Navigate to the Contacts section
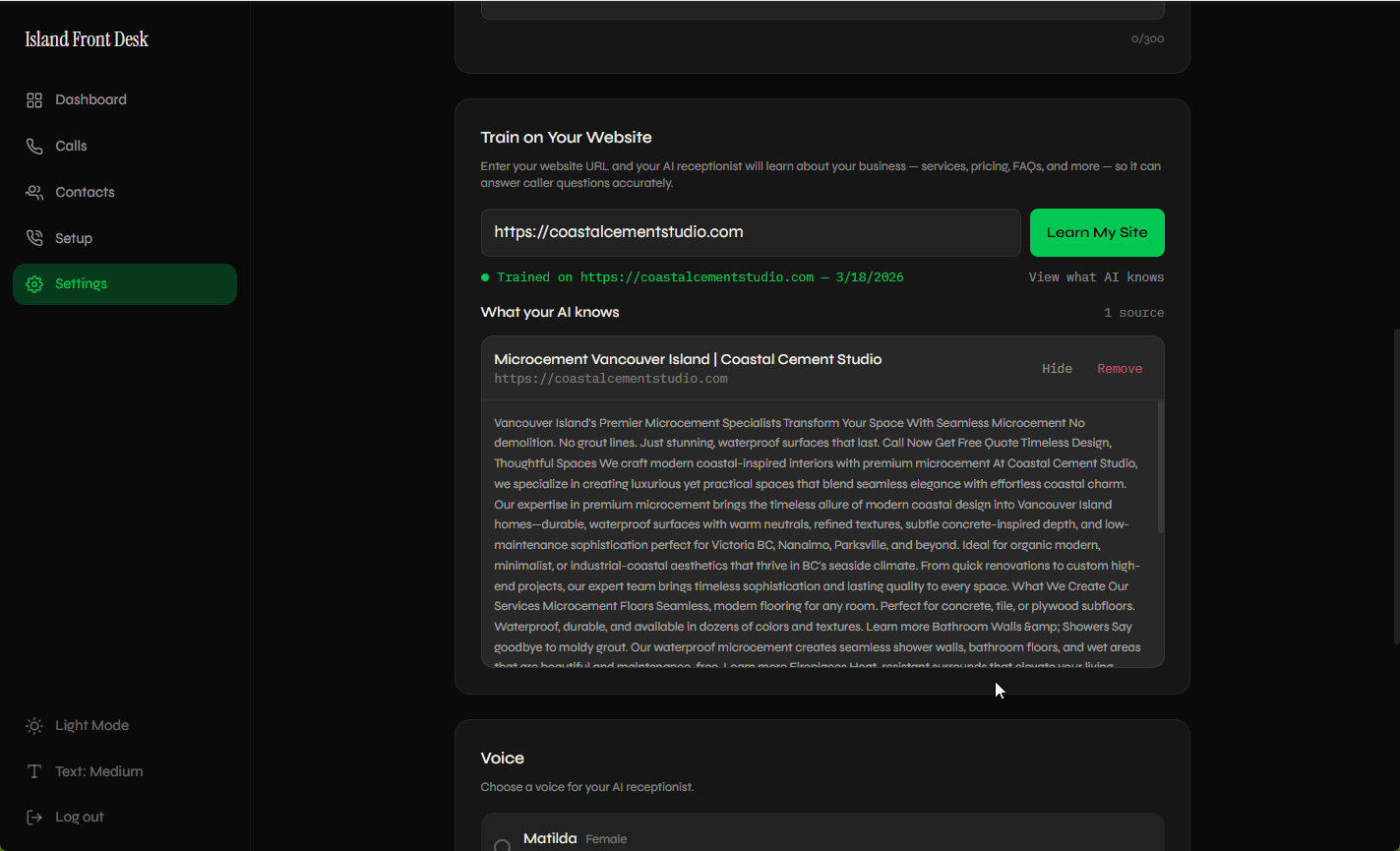Screen dimensions: 1400x851 (x=85, y=192)
